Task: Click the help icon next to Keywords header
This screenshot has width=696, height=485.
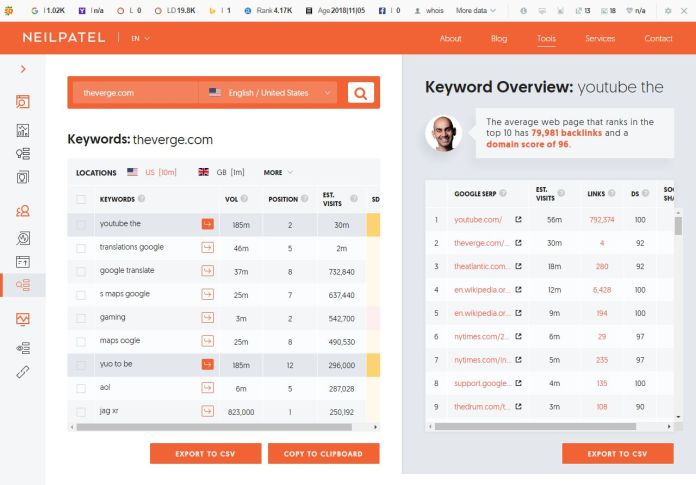Action: coord(141,198)
